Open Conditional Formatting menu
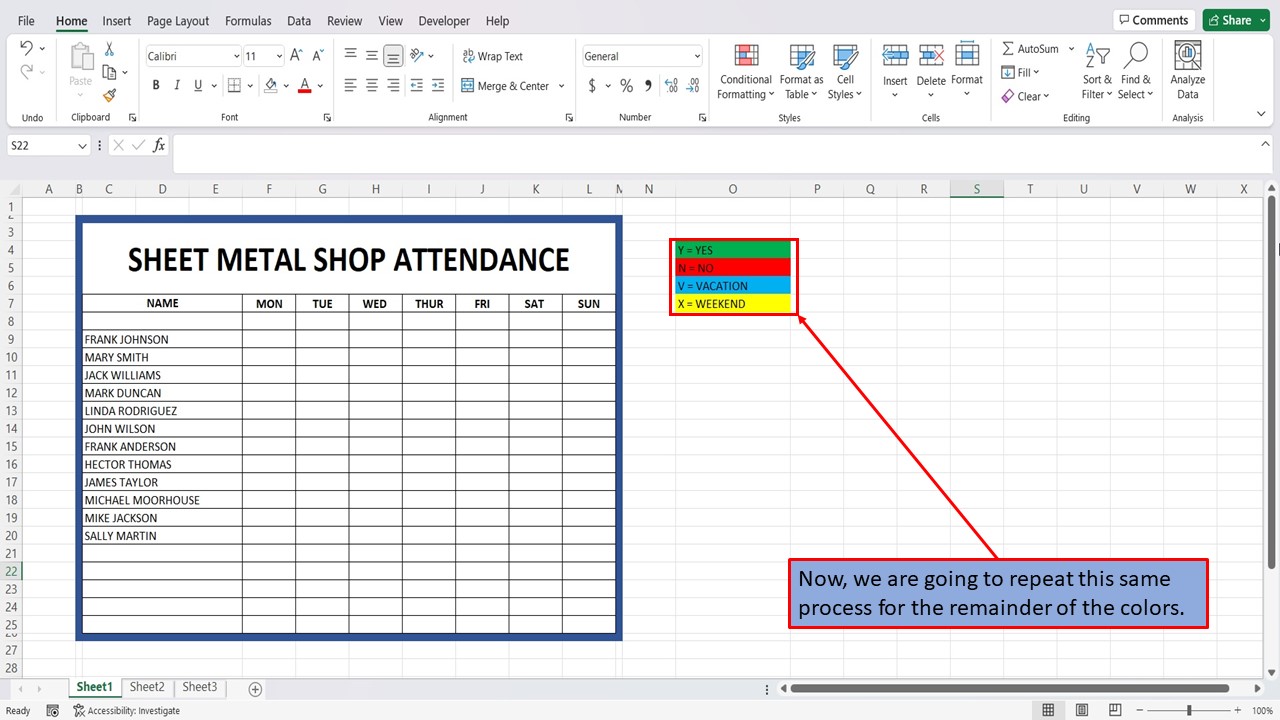The height and width of the screenshot is (720, 1280). pyautogui.click(x=745, y=72)
